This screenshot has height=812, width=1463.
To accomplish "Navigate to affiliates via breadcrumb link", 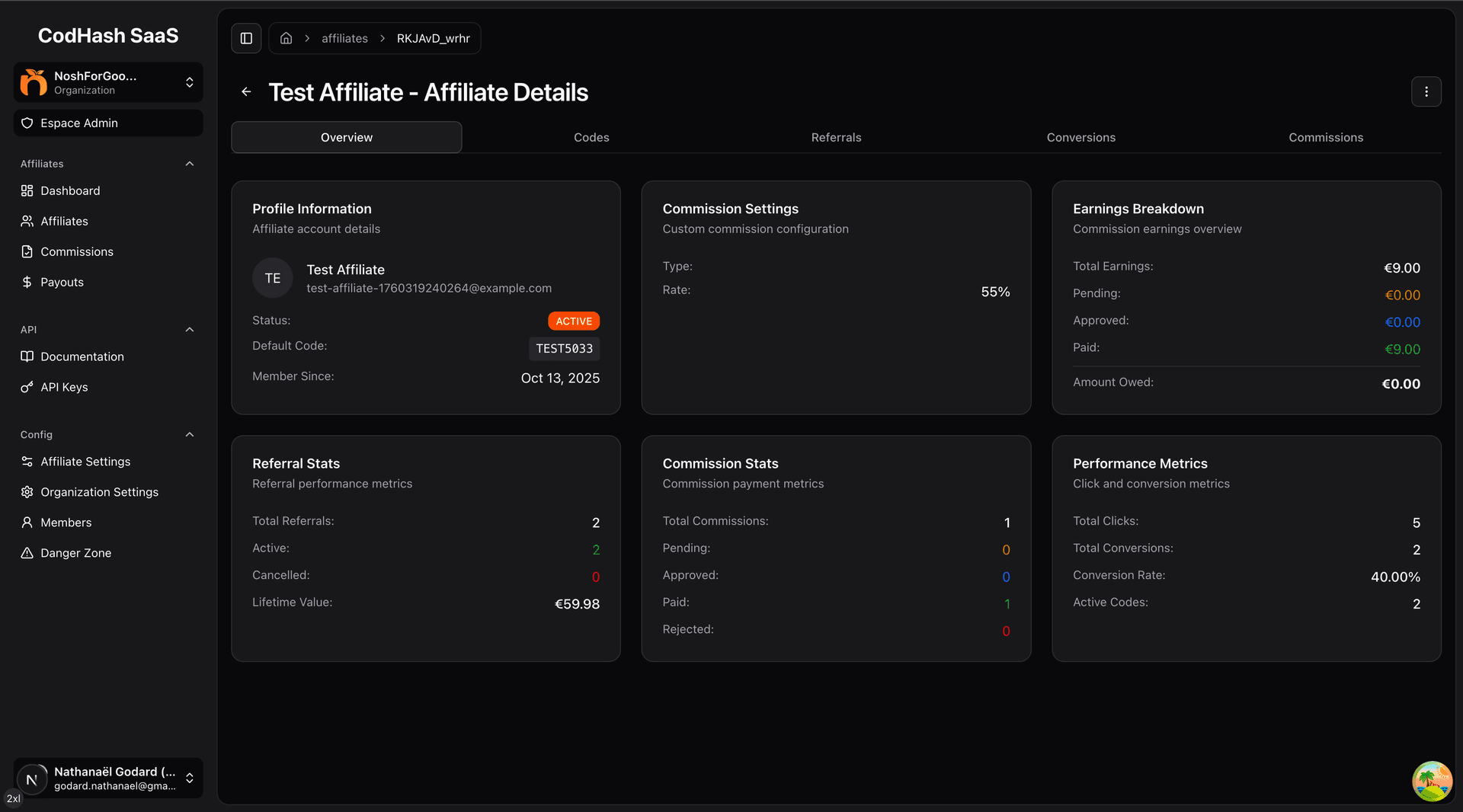I will point(344,37).
